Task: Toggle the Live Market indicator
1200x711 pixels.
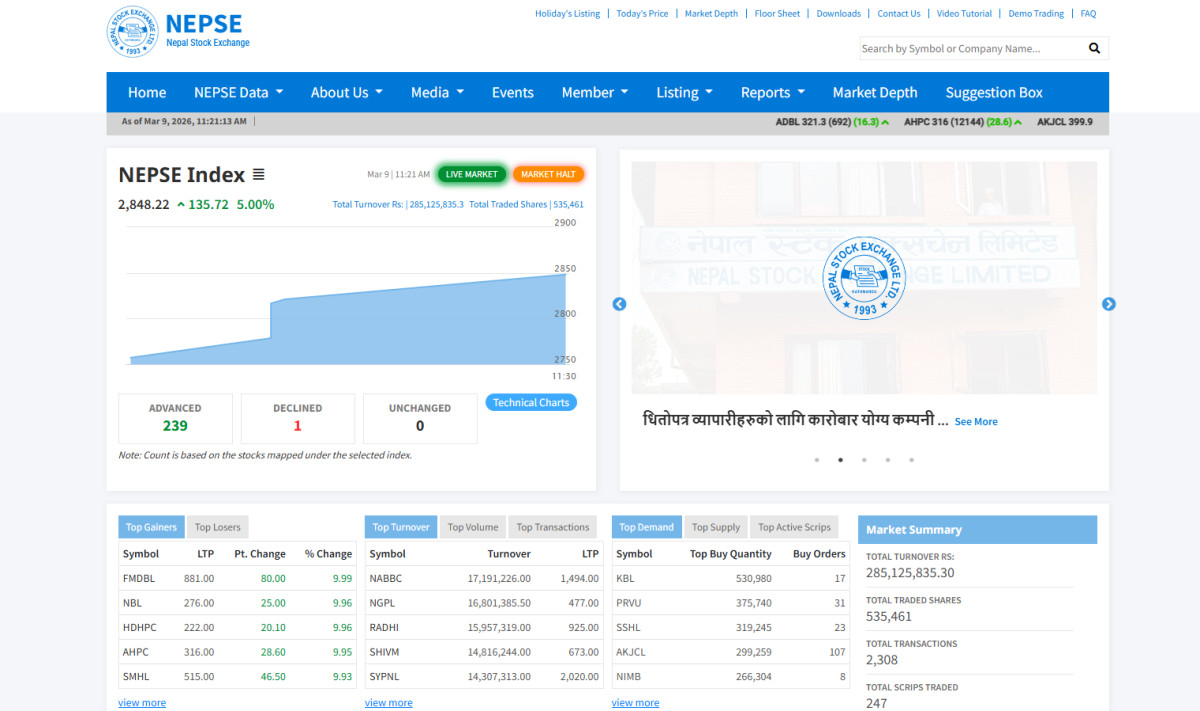Action: (x=471, y=174)
